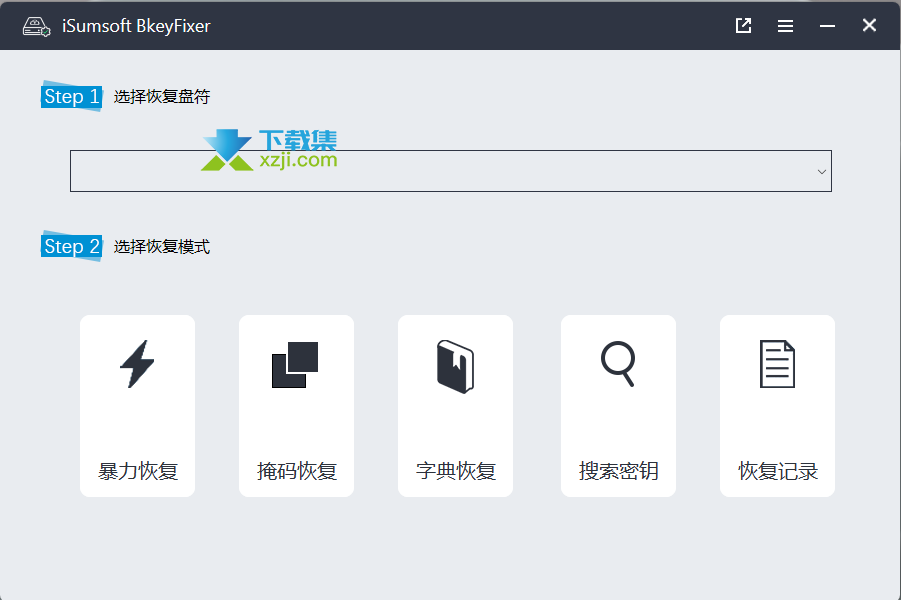The image size is (901, 600).
Task: Click the lightning bolt brute-force recovery icon
Action: (137, 364)
